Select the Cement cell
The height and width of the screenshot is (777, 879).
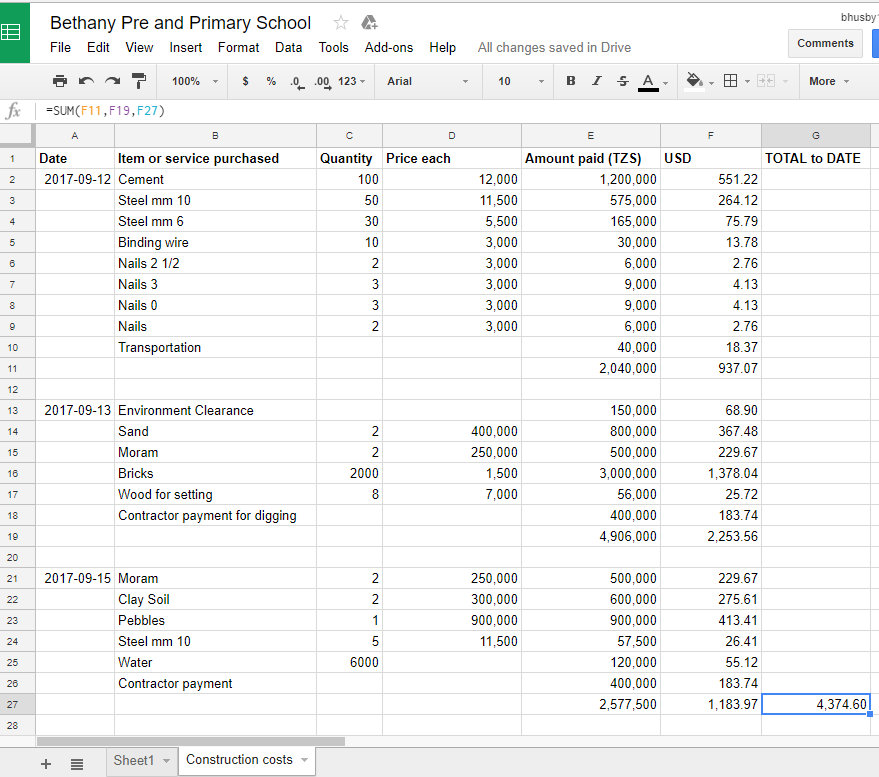(x=215, y=179)
